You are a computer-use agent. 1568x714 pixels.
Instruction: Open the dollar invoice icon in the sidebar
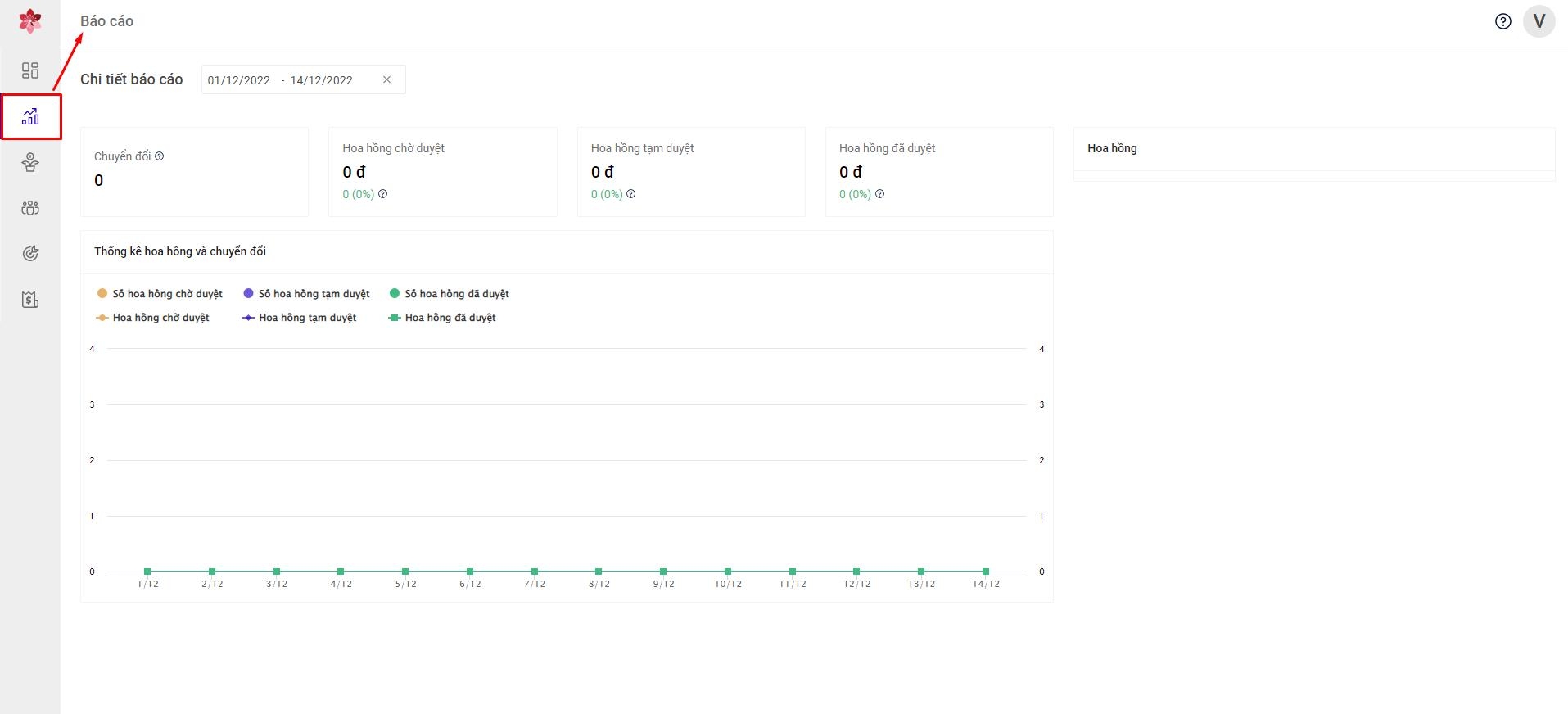30,300
